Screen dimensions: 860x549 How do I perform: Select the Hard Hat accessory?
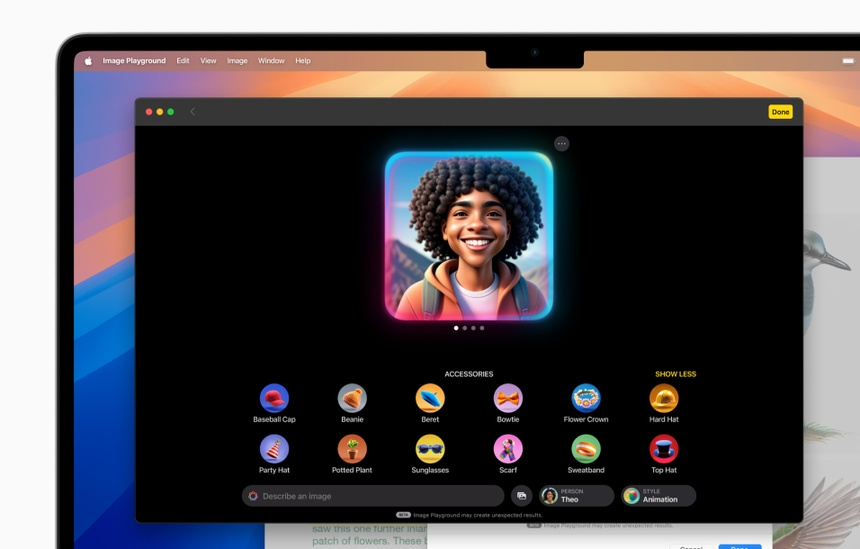pos(664,398)
